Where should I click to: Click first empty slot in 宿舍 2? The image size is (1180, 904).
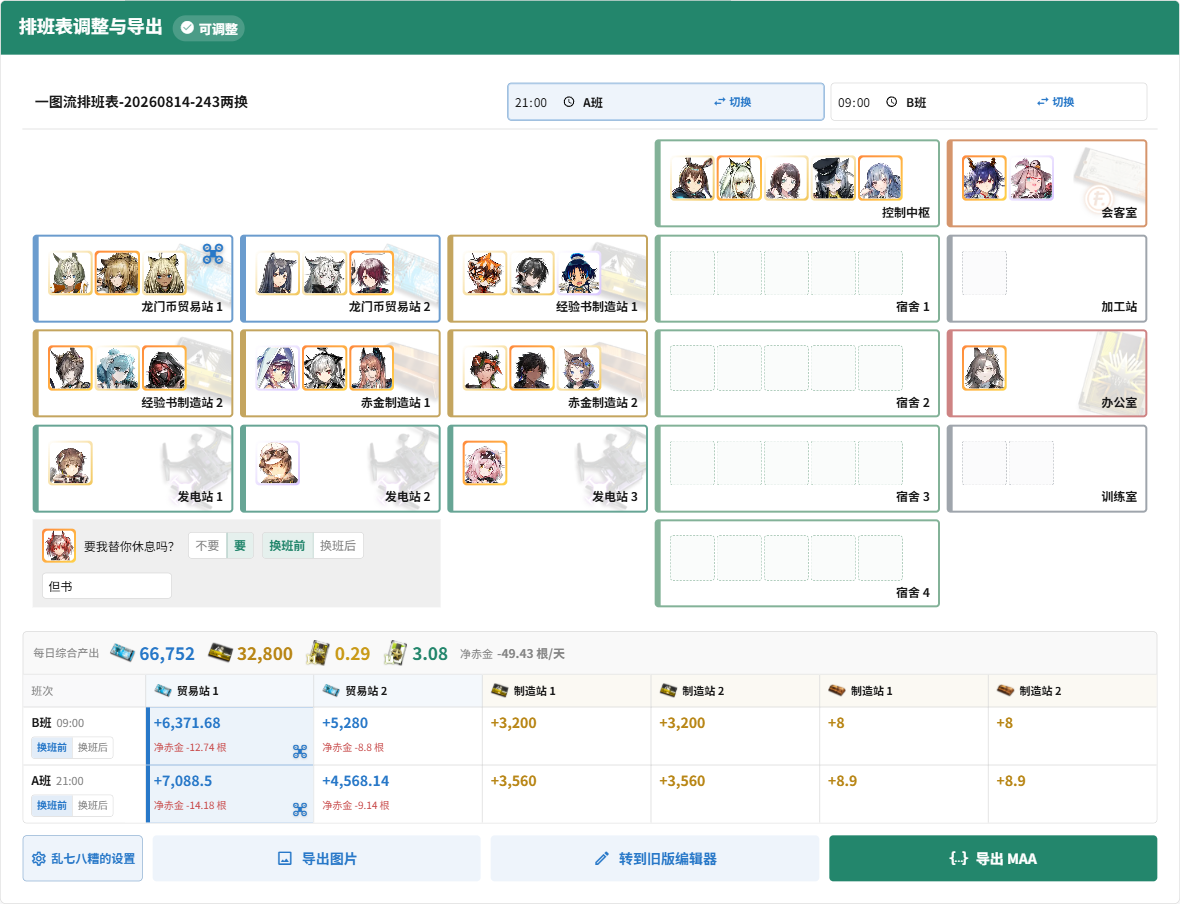point(692,368)
